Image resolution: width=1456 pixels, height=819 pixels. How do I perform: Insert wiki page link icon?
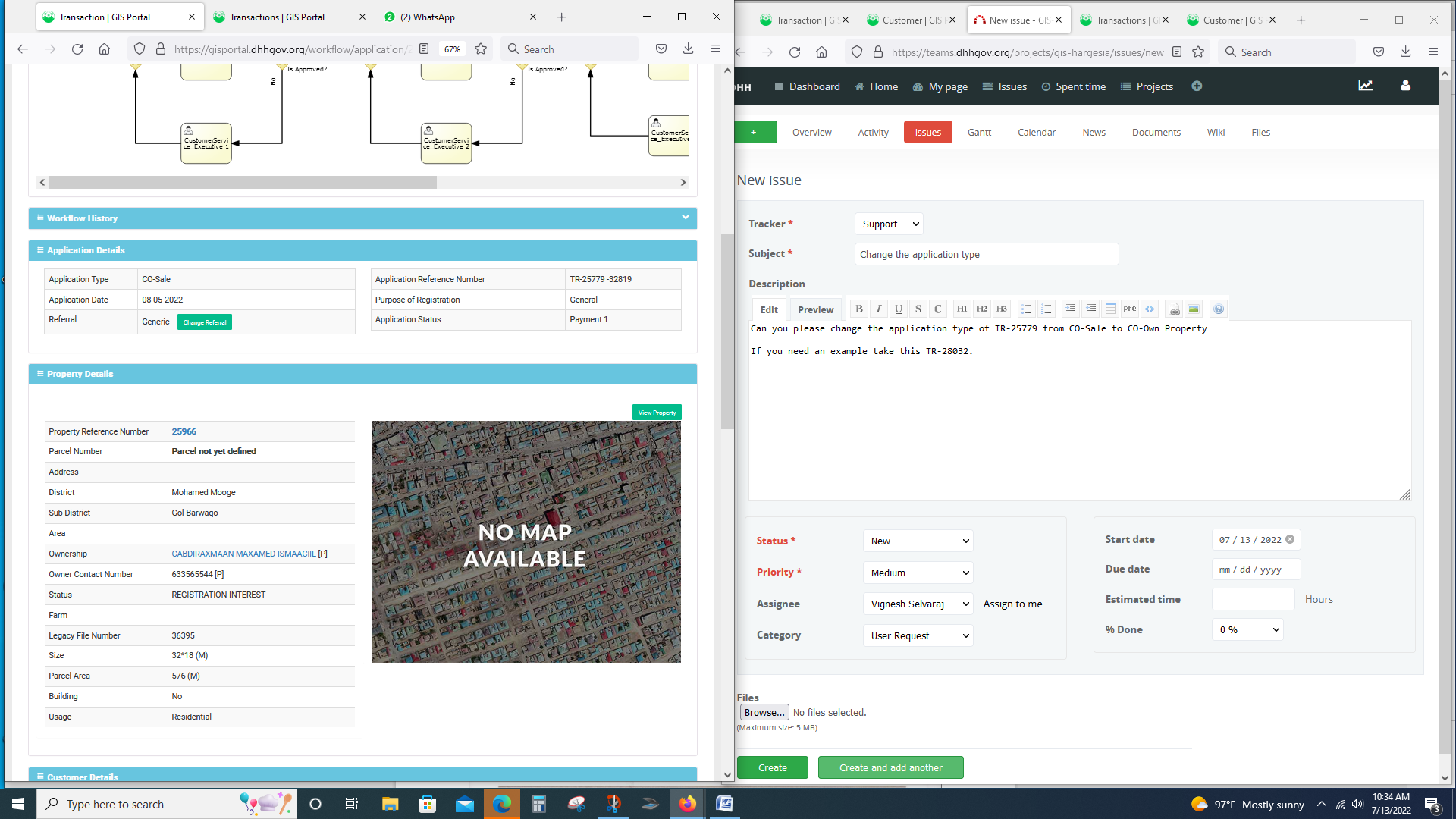click(1174, 309)
